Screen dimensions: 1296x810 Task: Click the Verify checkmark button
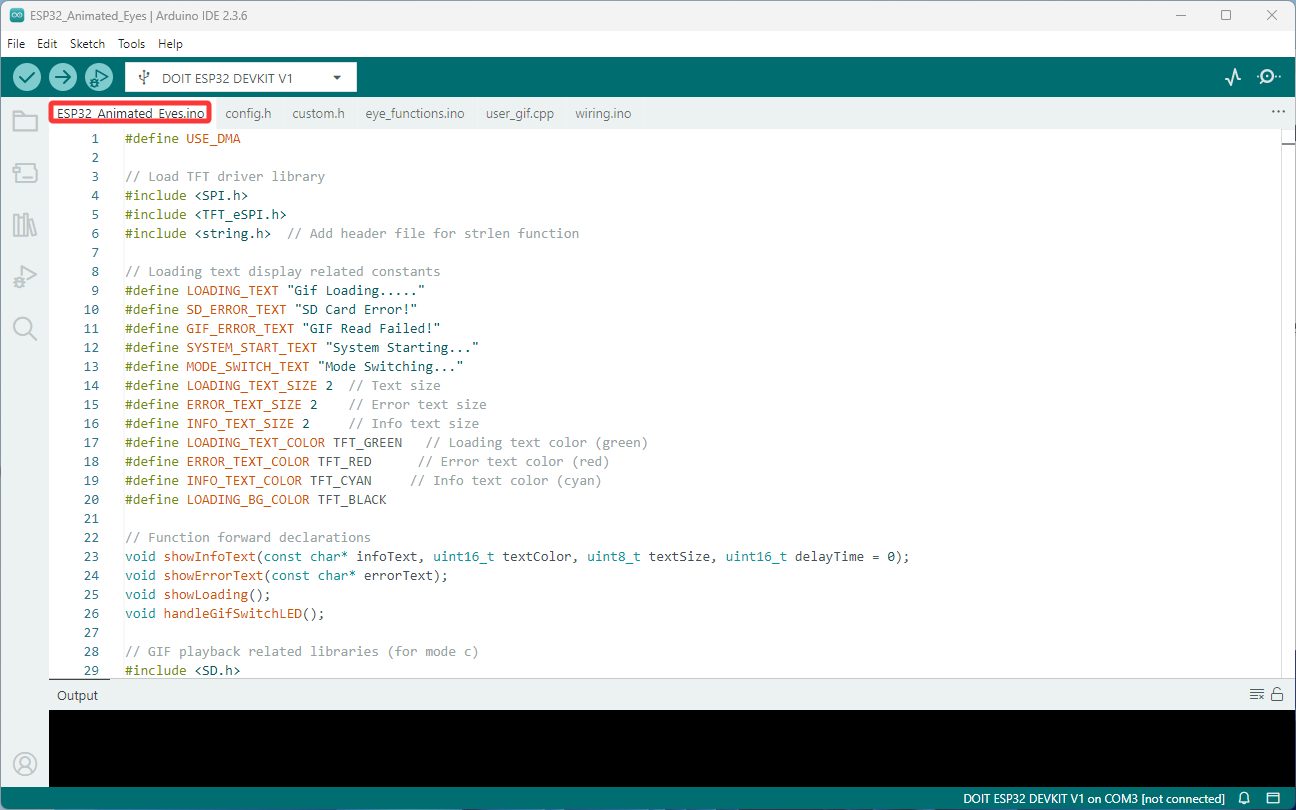[27, 77]
